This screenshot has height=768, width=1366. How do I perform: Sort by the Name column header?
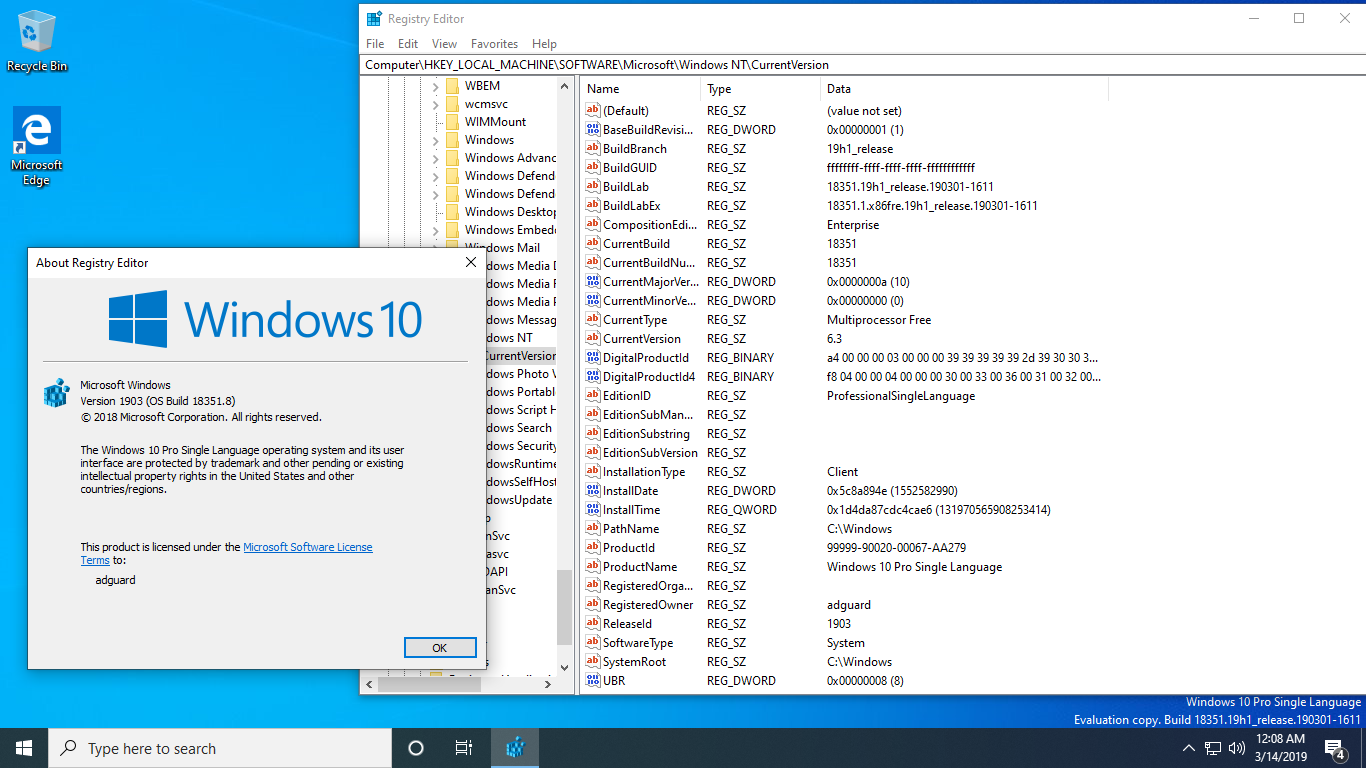(640, 89)
